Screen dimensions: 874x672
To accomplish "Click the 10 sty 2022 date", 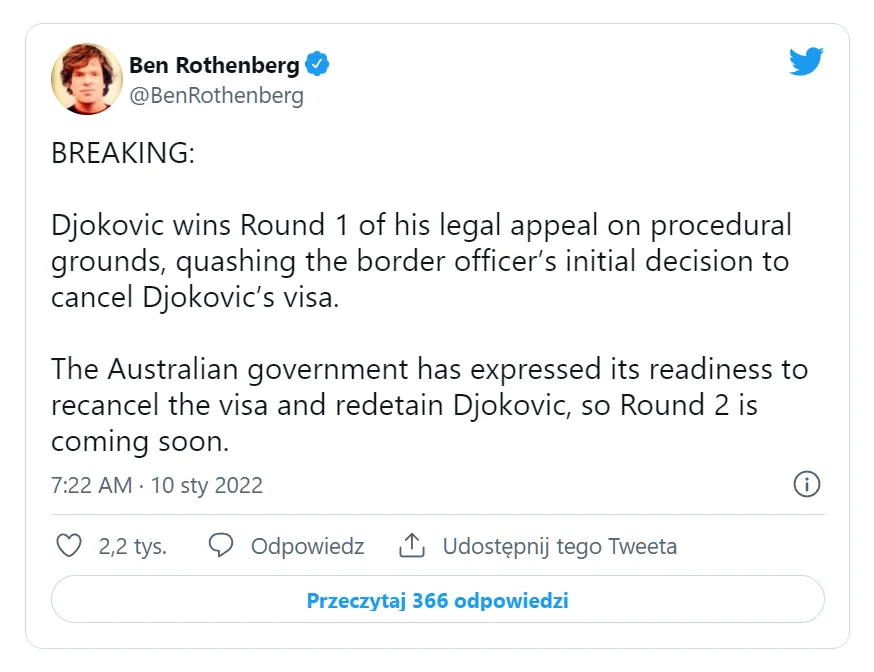I will coord(209,486).
